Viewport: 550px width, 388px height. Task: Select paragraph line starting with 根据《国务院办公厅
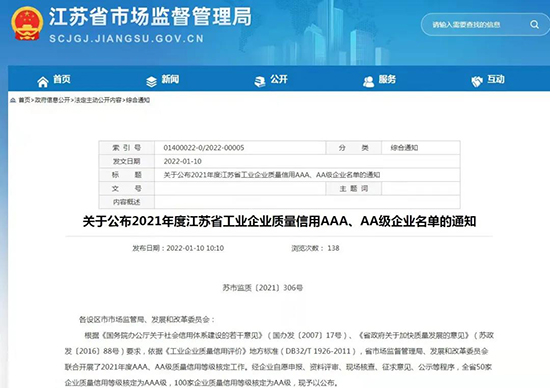point(289,335)
